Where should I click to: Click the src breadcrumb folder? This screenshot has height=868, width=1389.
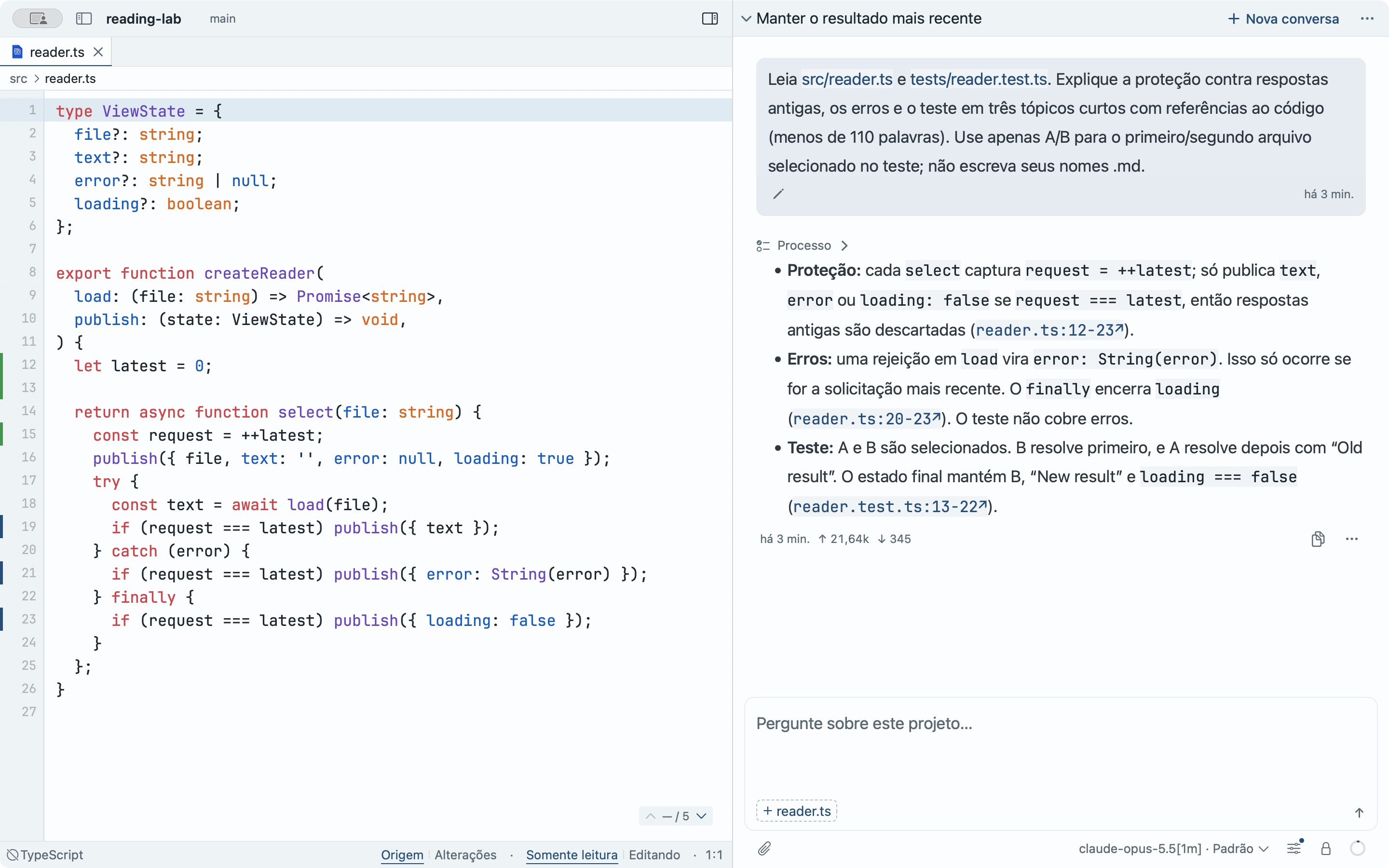point(18,79)
